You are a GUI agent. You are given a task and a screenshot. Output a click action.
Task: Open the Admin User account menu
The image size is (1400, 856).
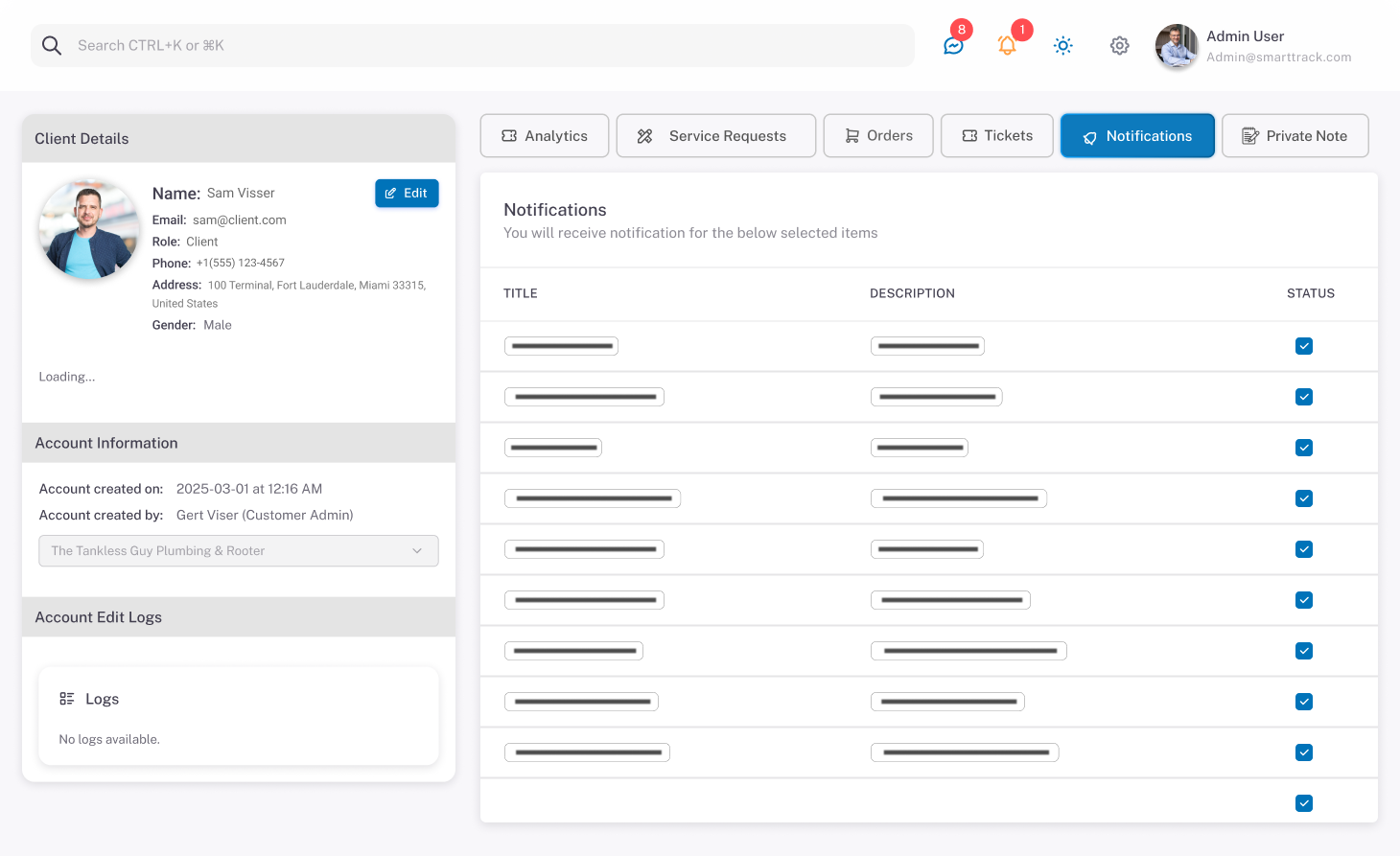(x=1277, y=46)
